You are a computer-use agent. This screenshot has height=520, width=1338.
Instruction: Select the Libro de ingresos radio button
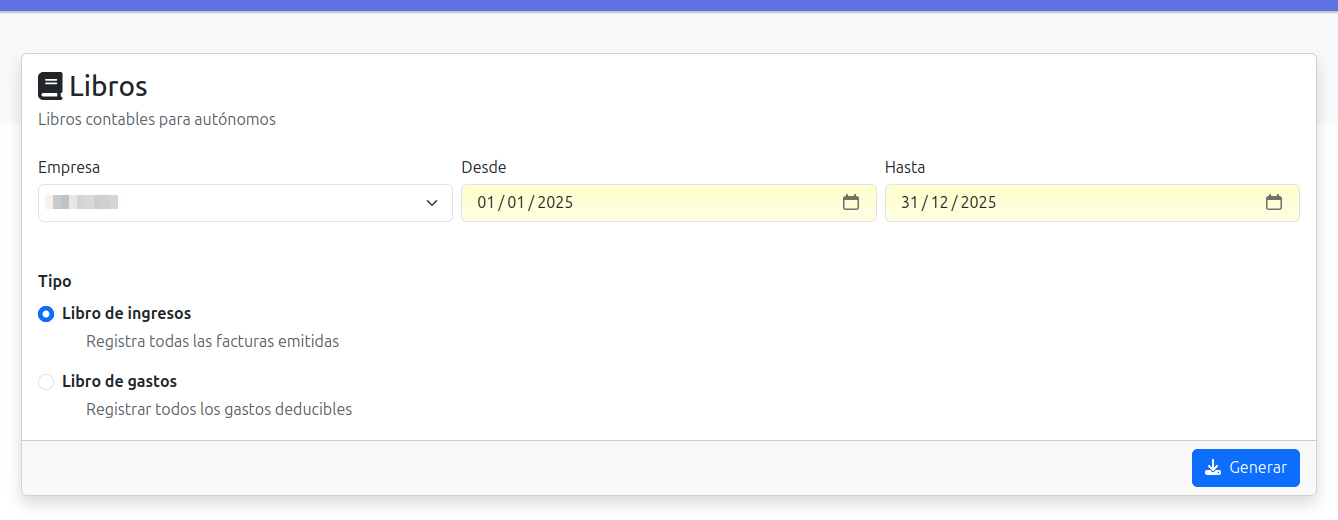[46, 314]
